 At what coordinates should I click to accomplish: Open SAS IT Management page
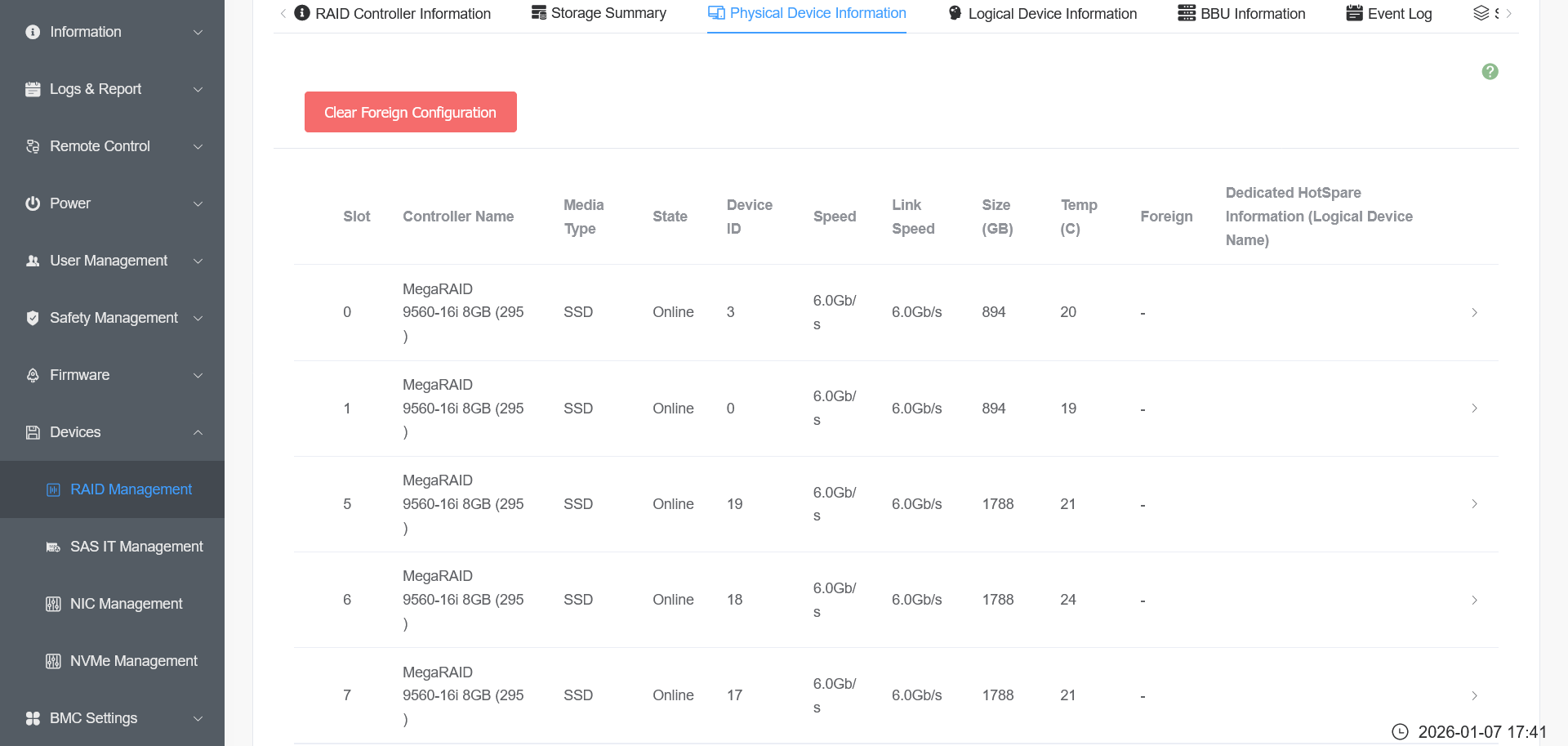[x=136, y=547]
